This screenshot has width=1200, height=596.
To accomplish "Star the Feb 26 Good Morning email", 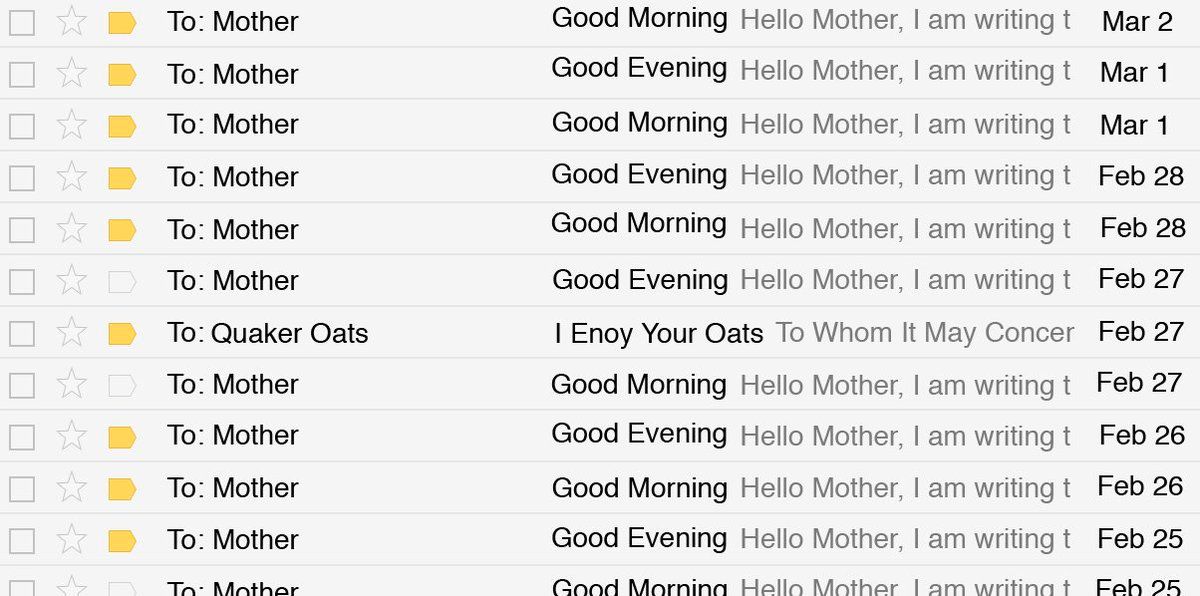I will pyautogui.click(x=71, y=489).
